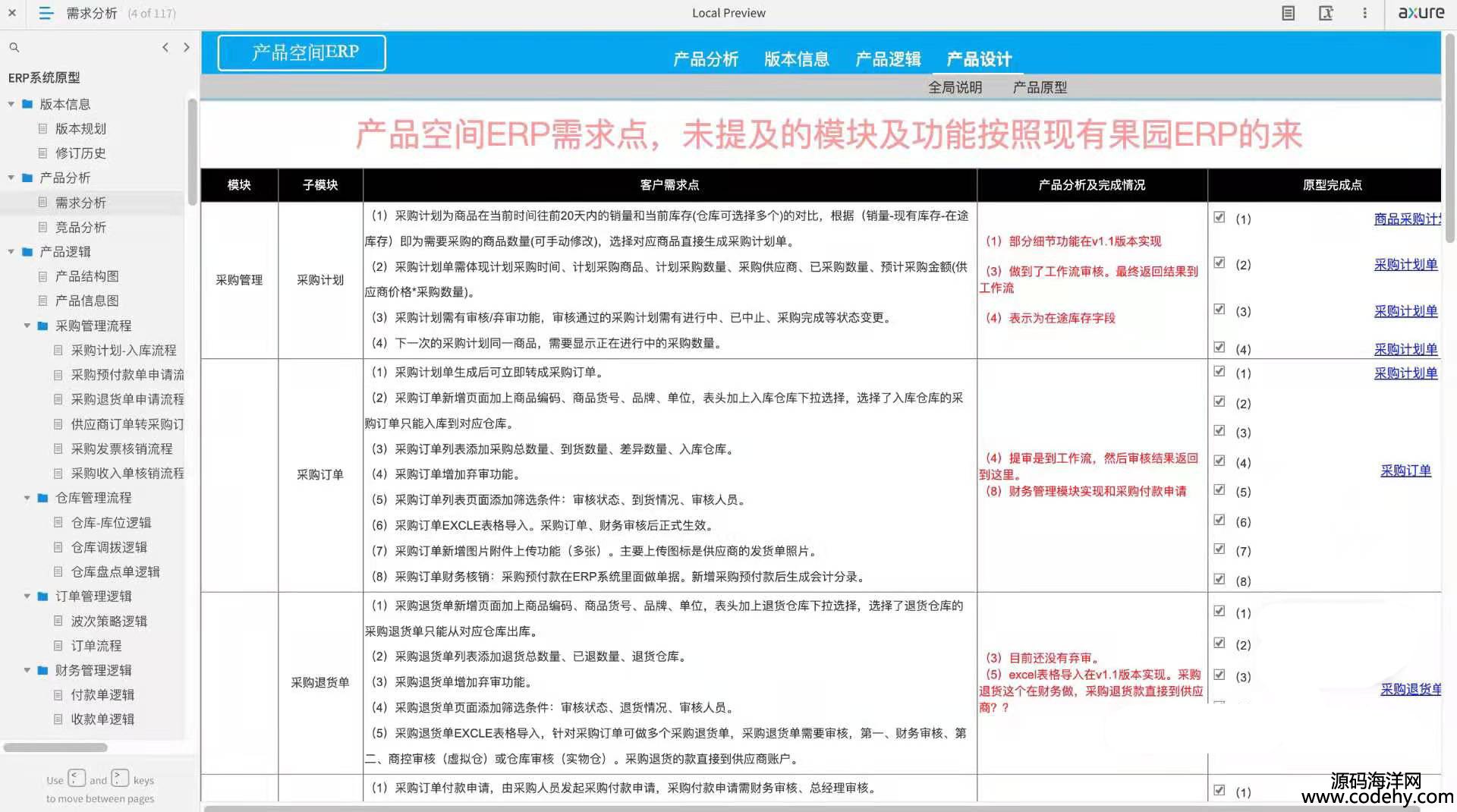Go to previous page arrow
Viewport: 1457px width, 812px height.
tap(165, 47)
